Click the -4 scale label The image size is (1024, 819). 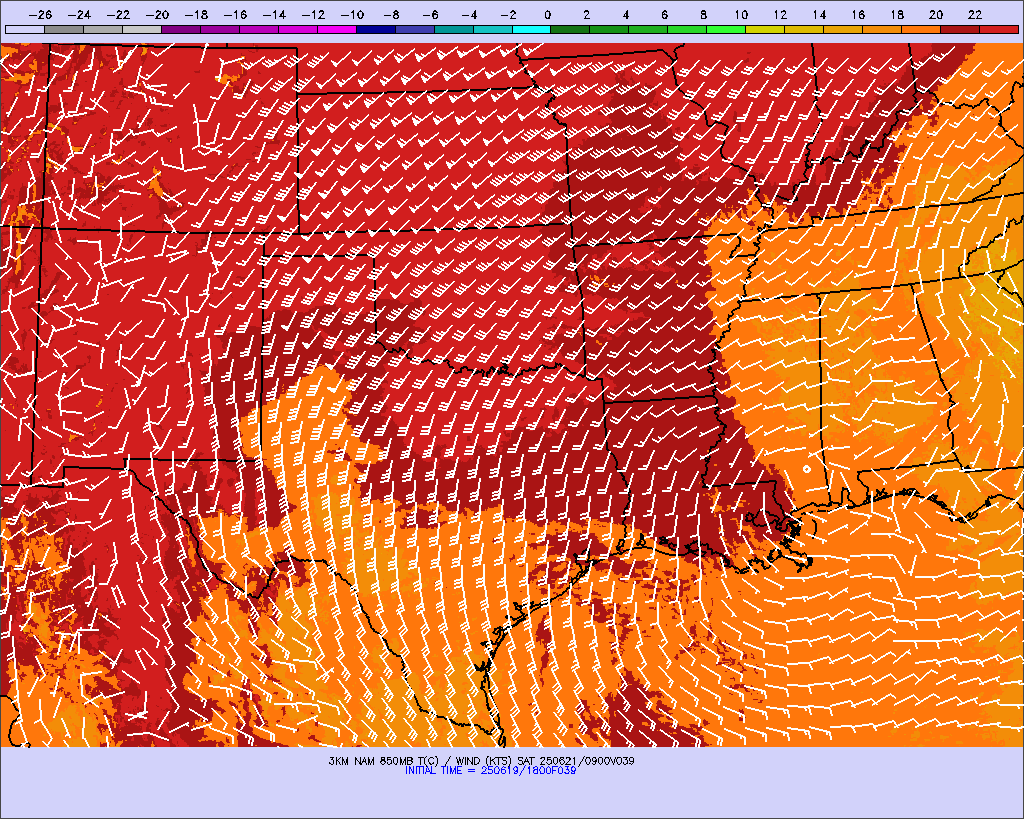tap(469, 15)
